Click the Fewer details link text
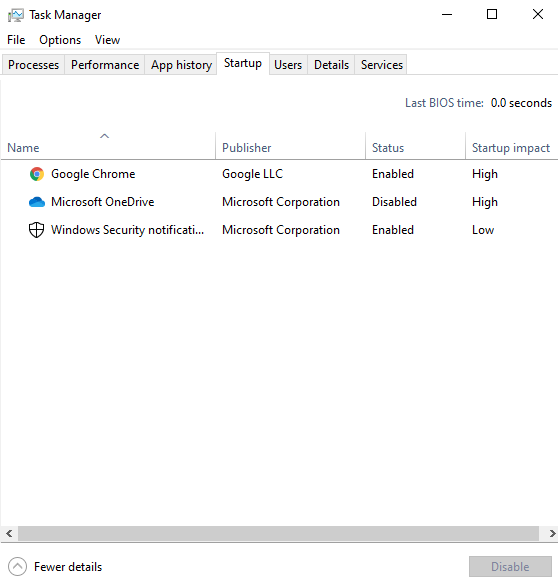The height and width of the screenshot is (579, 558). tap(68, 567)
